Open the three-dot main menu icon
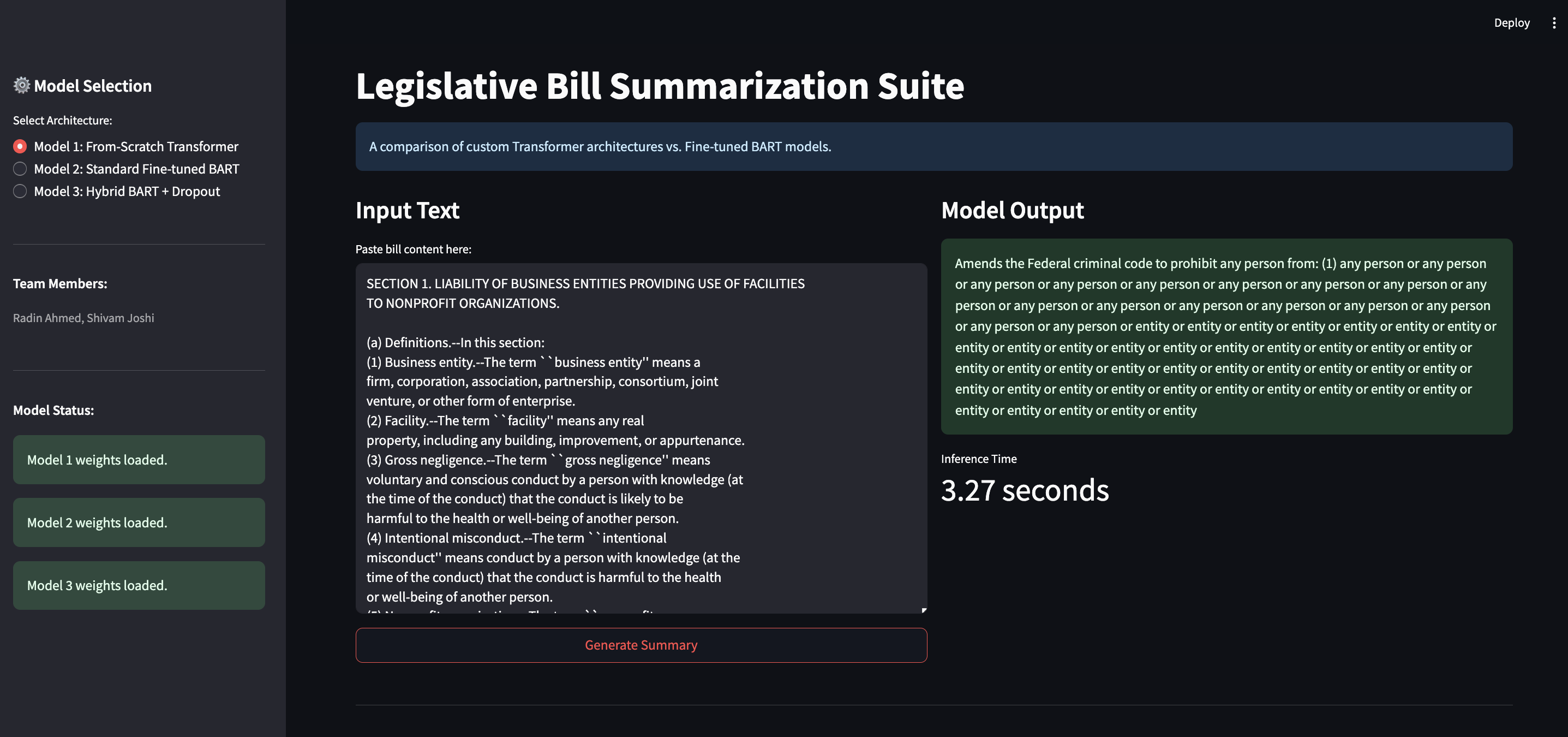Viewport: 1568px width, 737px height. pyautogui.click(x=1553, y=22)
